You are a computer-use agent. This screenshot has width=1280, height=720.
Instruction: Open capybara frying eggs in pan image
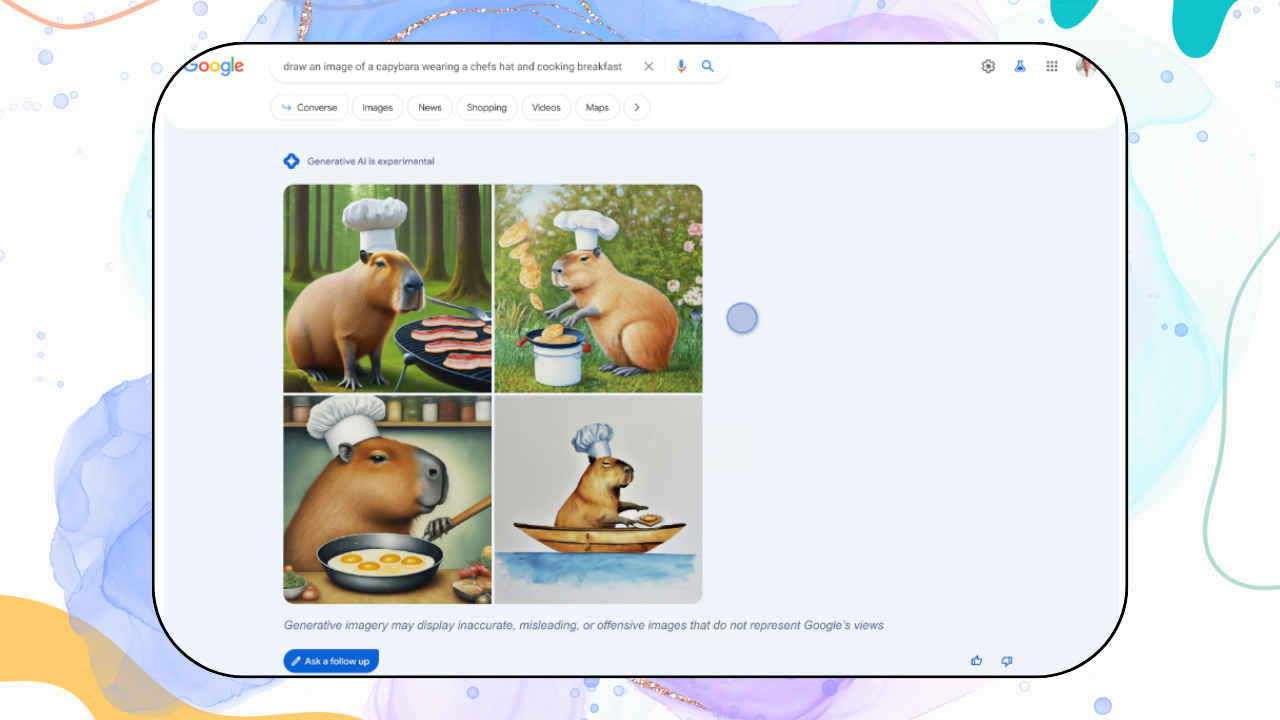(x=387, y=499)
